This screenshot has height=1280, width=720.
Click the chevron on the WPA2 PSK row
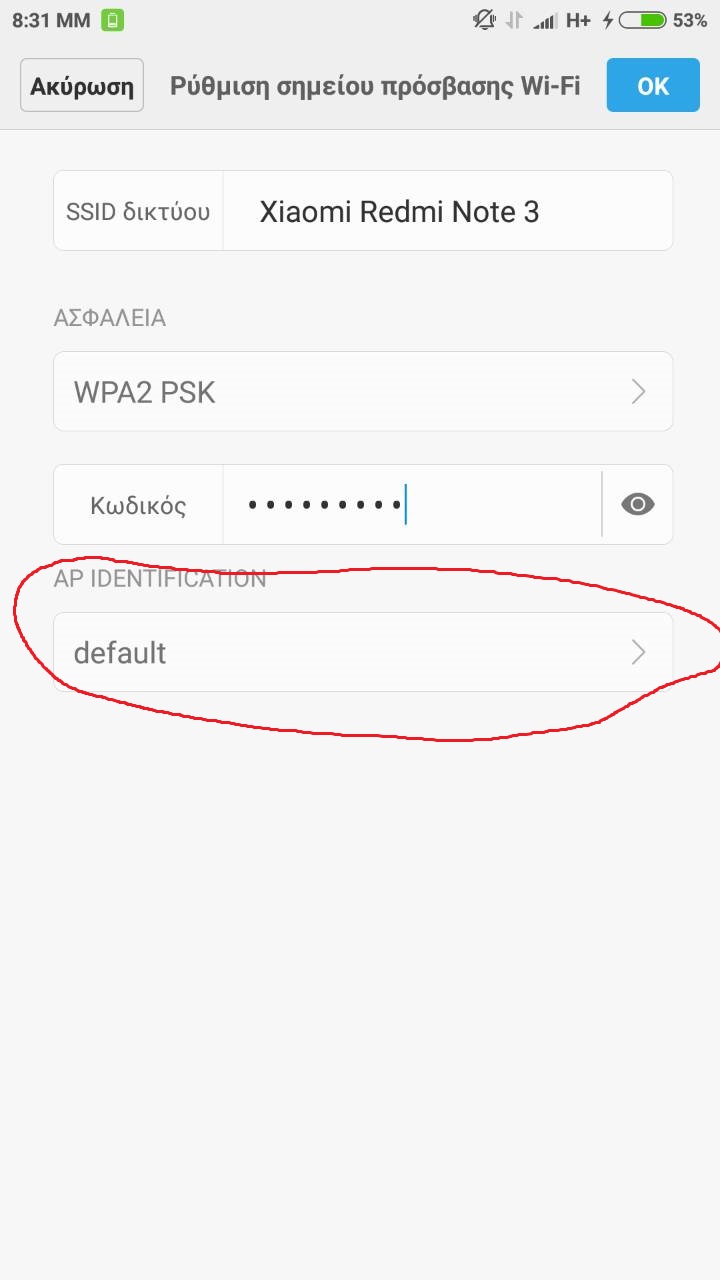click(x=639, y=392)
